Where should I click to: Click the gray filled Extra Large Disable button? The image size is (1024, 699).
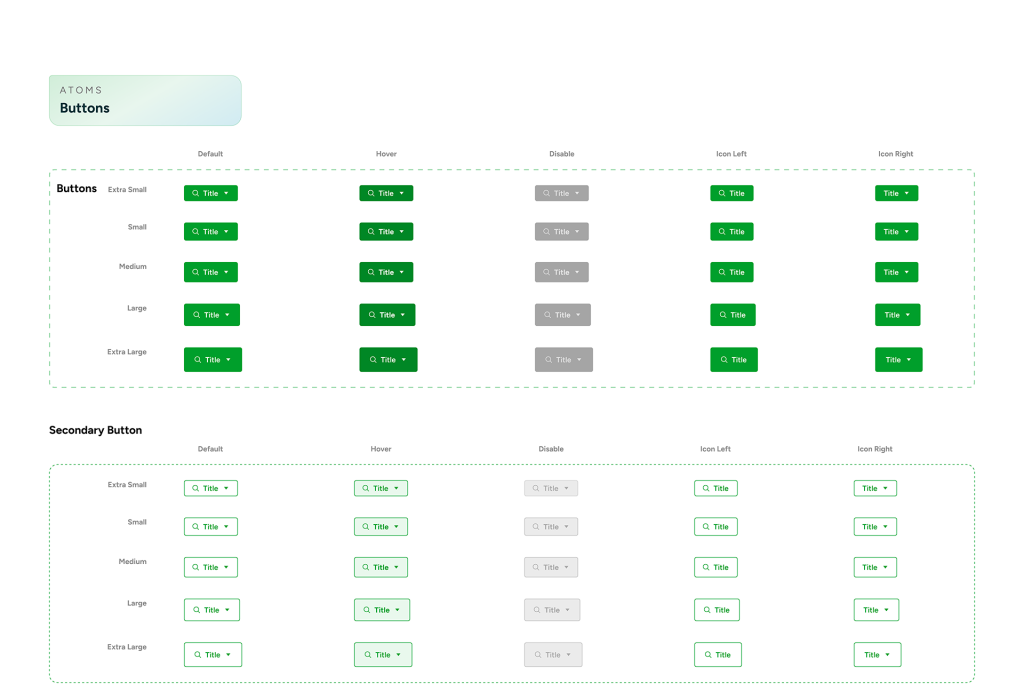pyautogui.click(x=563, y=360)
